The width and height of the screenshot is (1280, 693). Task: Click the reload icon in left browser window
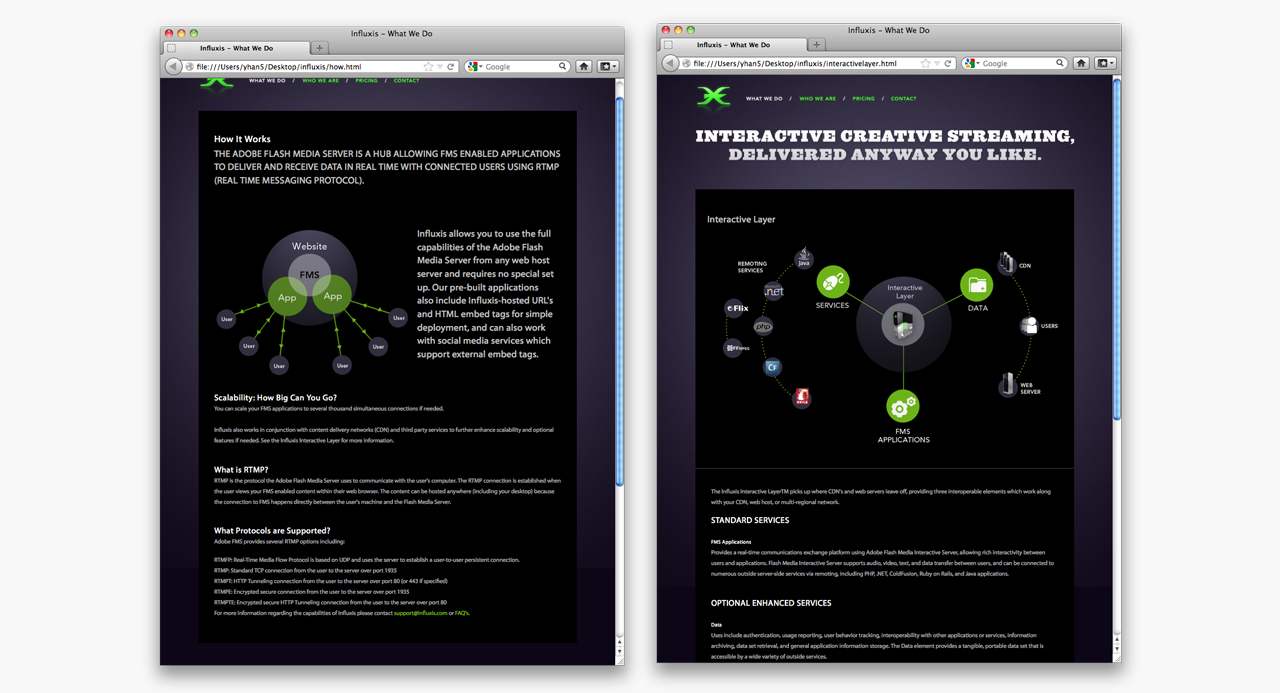pyautogui.click(x=451, y=67)
